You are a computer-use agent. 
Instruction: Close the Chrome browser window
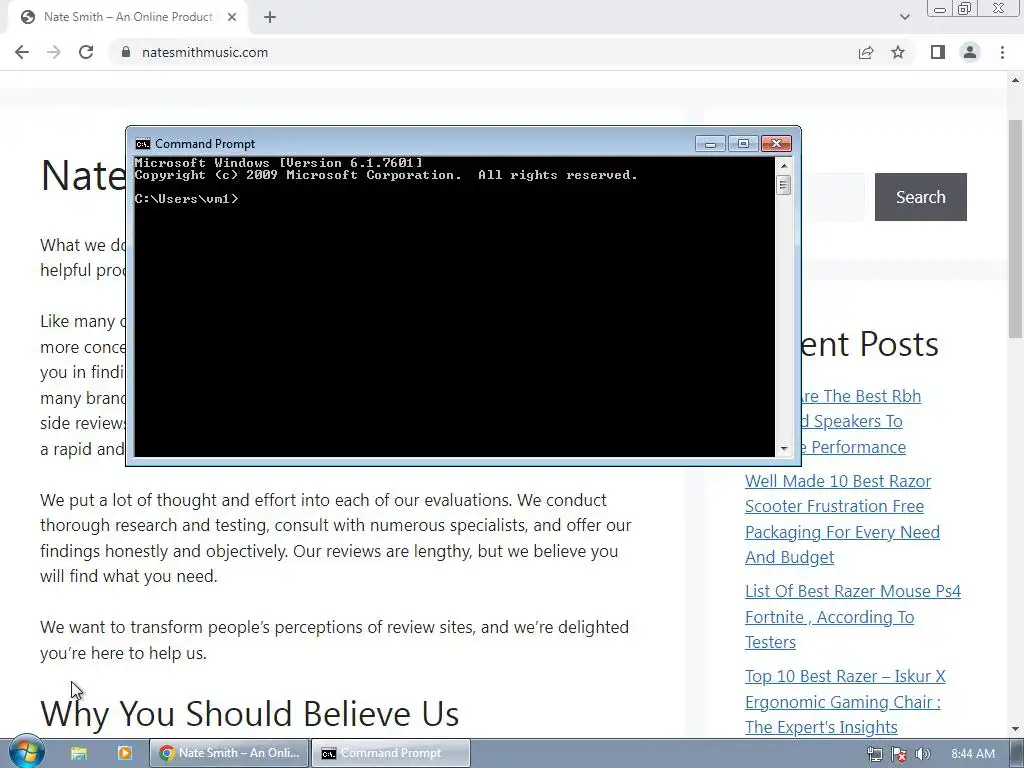pos(999,8)
